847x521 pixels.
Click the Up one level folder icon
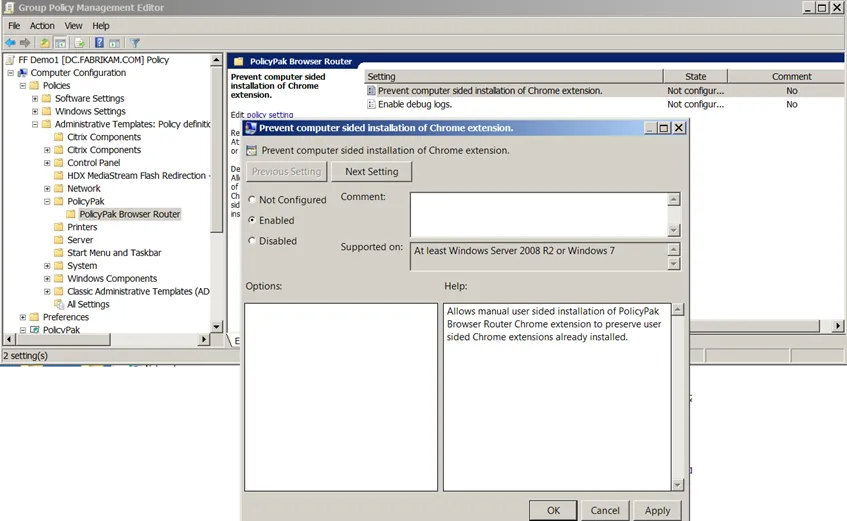[44, 43]
